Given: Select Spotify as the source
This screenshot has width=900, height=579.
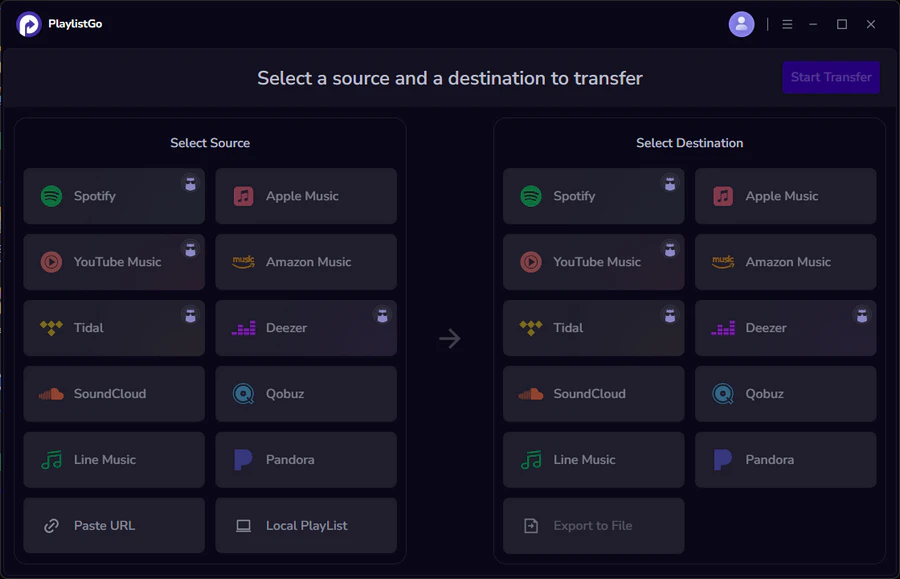Looking at the screenshot, I should (x=114, y=196).
